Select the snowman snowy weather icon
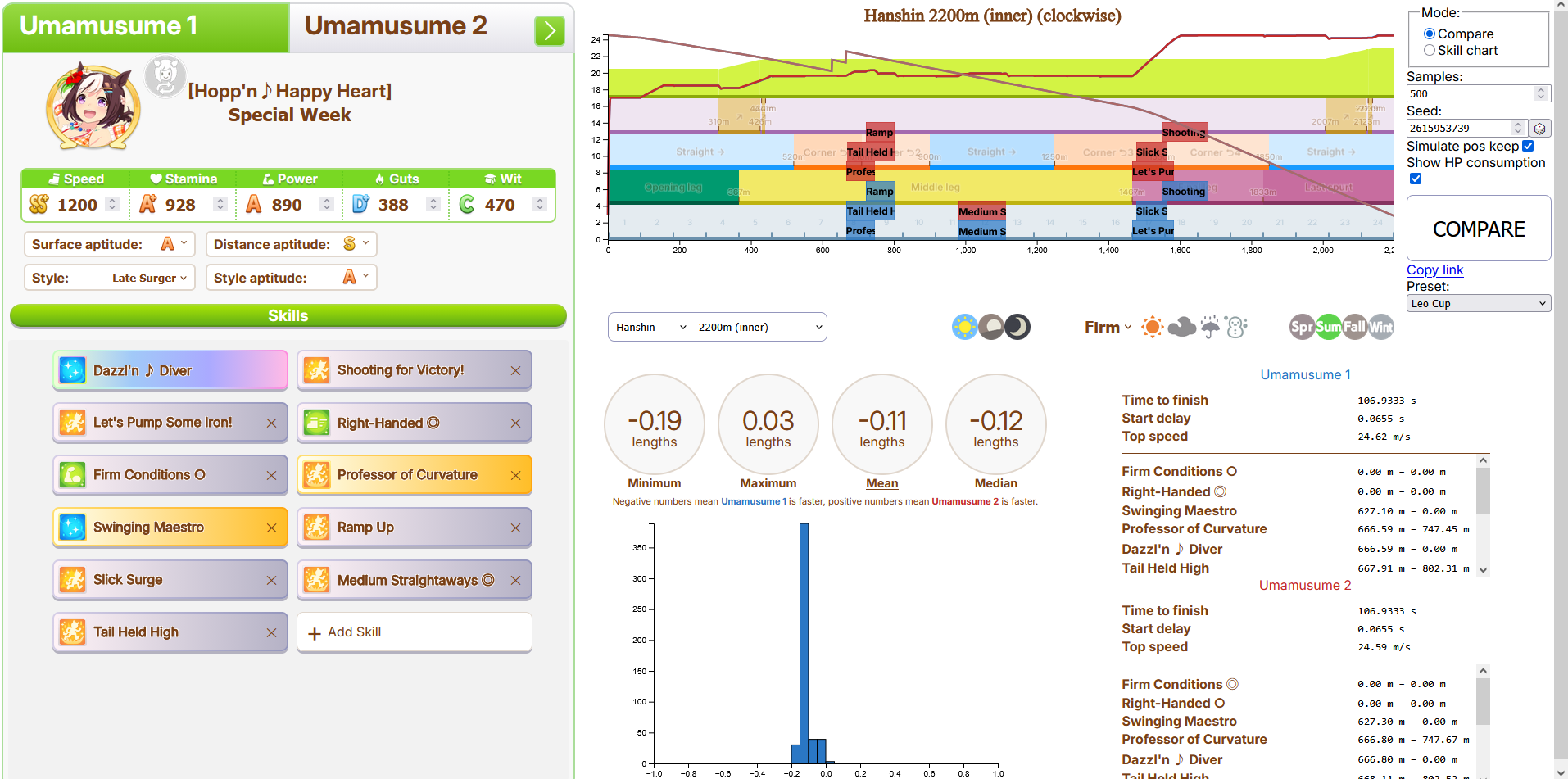Image resolution: width=1568 pixels, height=779 pixels. pos(1236,328)
